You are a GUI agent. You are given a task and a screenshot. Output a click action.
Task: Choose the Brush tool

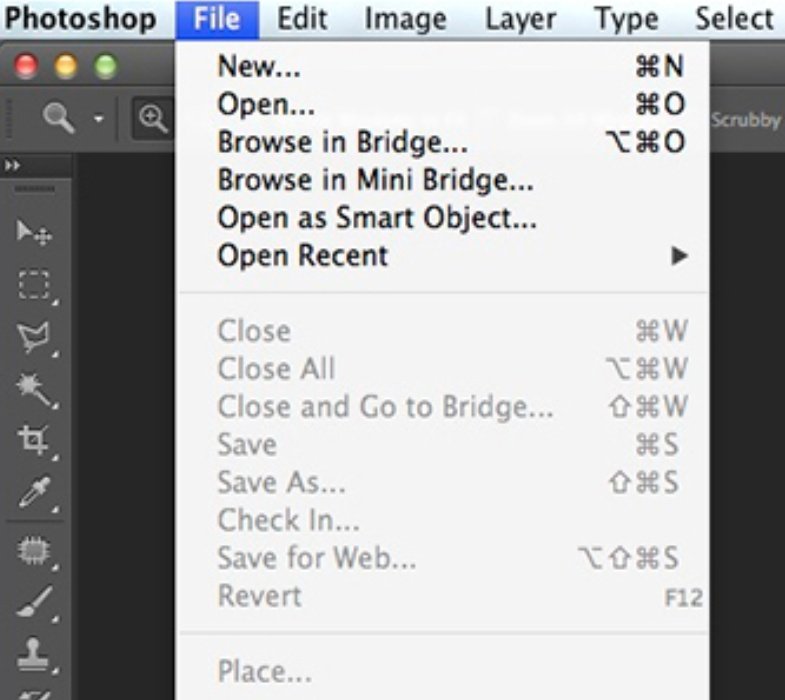(x=35, y=599)
